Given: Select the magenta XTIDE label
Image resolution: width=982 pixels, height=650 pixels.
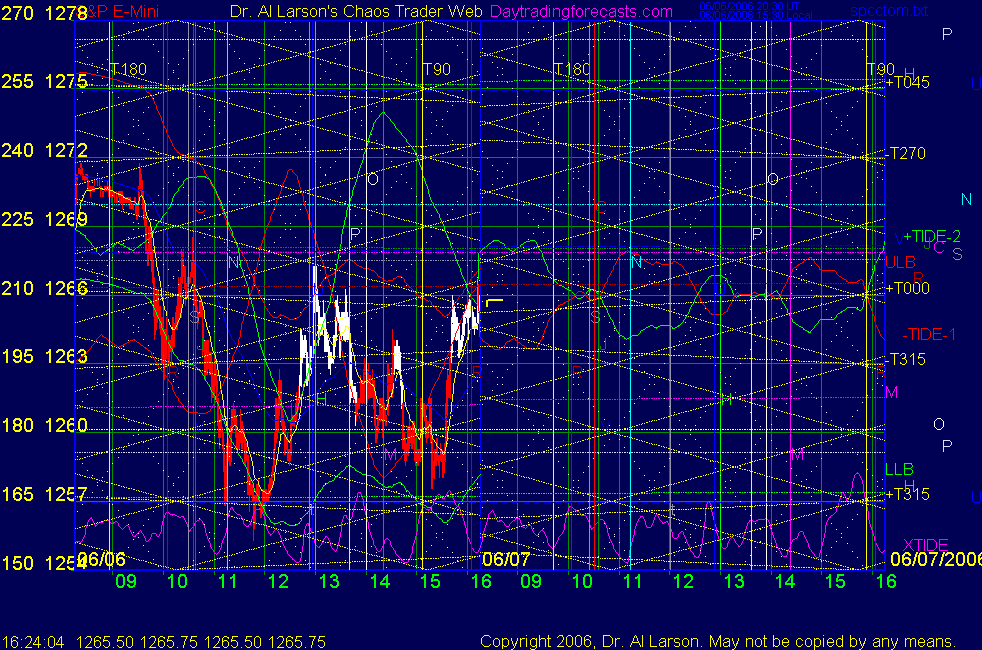Looking at the screenshot, I should (x=925, y=545).
